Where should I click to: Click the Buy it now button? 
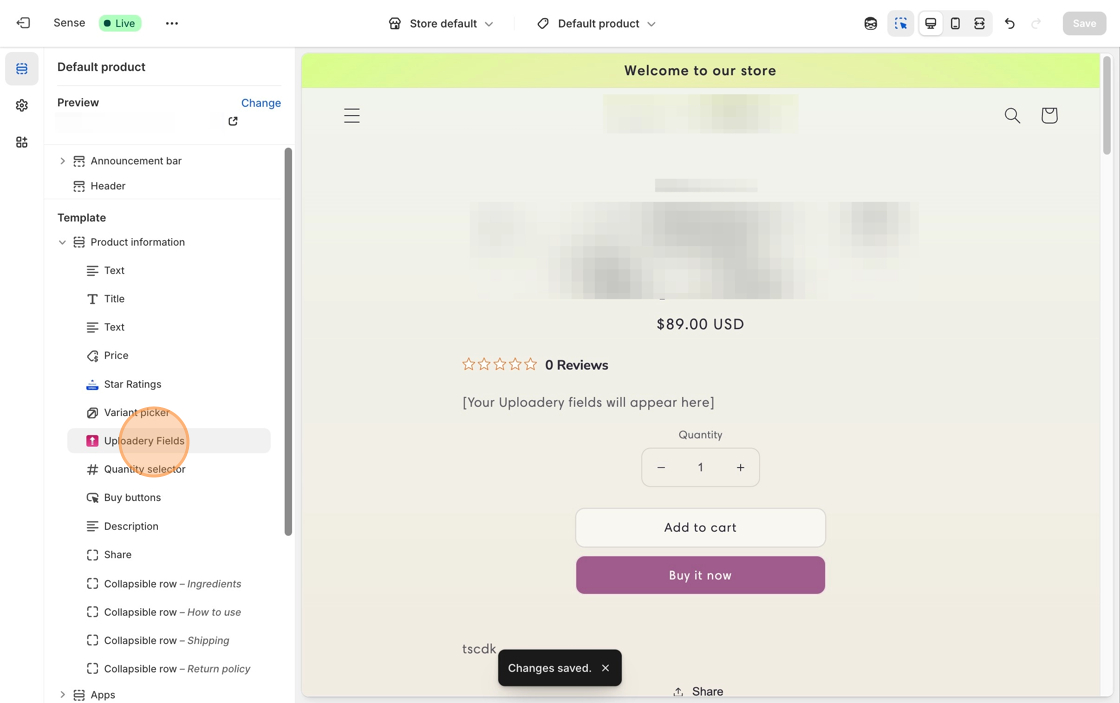(700, 575)
